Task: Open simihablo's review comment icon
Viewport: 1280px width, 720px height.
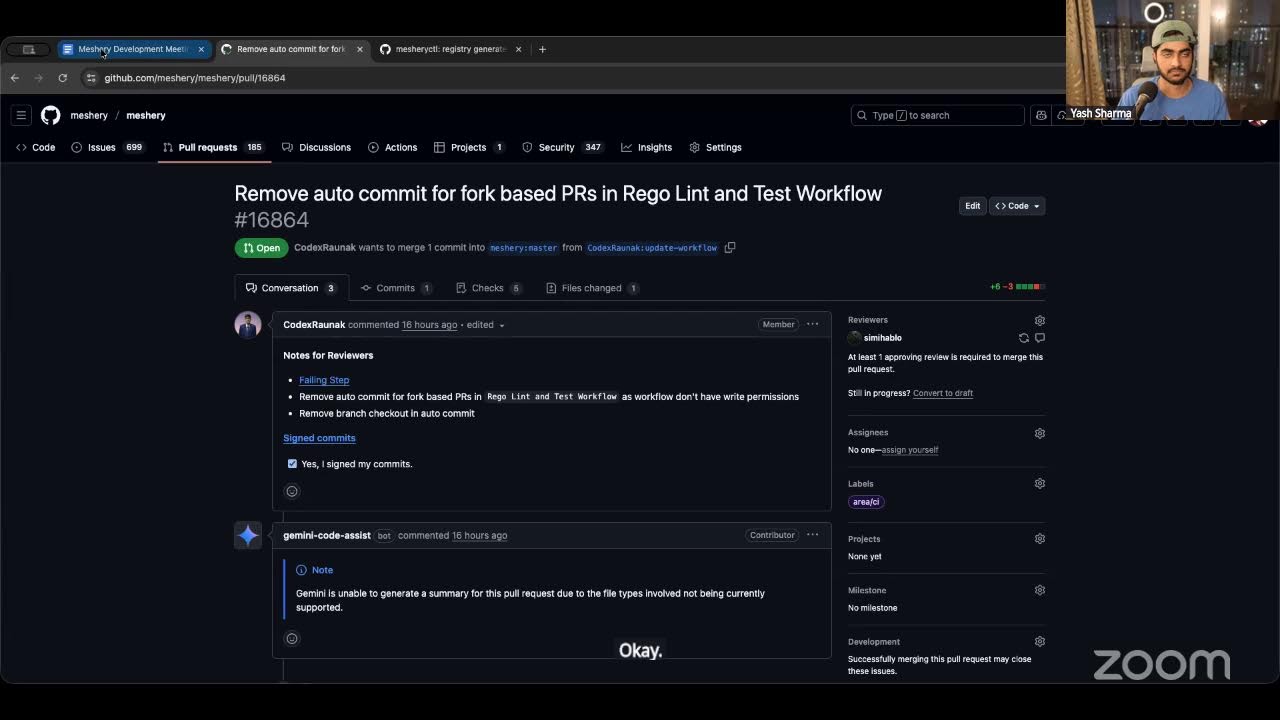Action: [1040, 338]
